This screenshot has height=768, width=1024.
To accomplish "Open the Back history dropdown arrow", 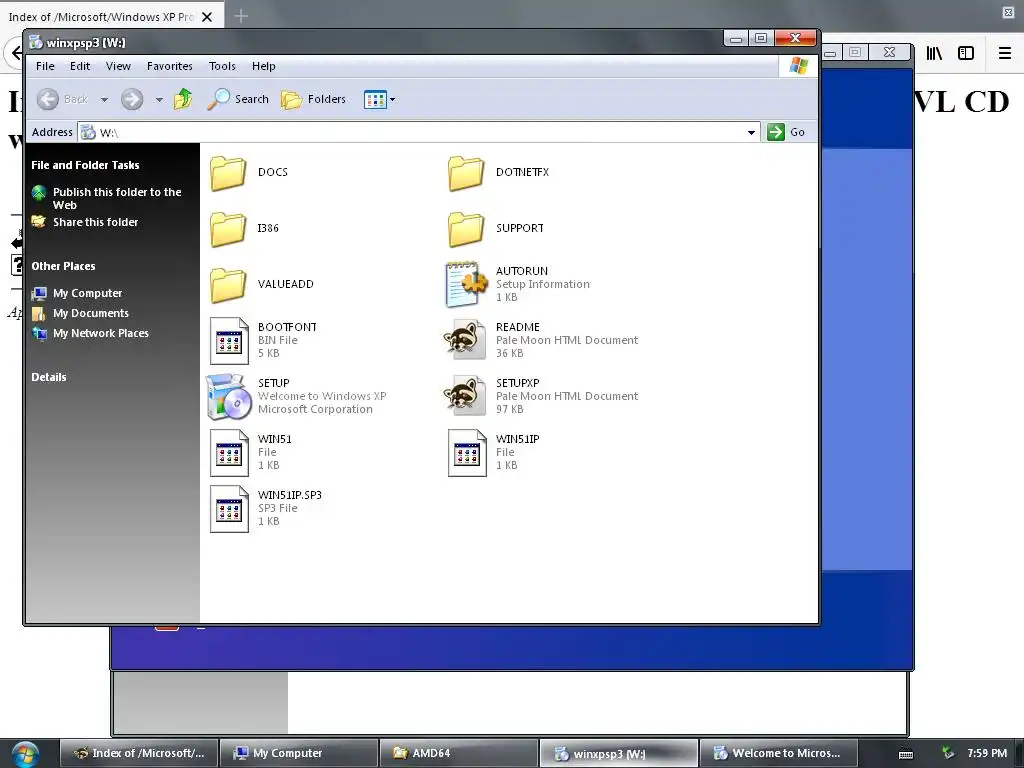I will [104, 100].
